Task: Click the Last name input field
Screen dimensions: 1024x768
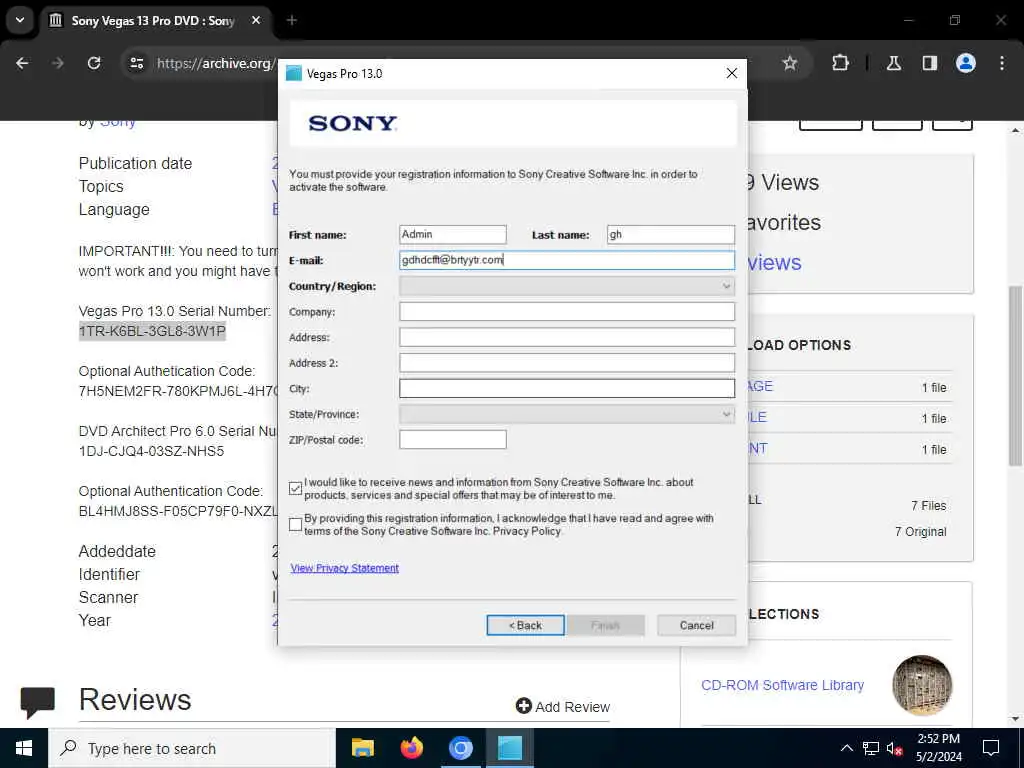Action: 671,234
